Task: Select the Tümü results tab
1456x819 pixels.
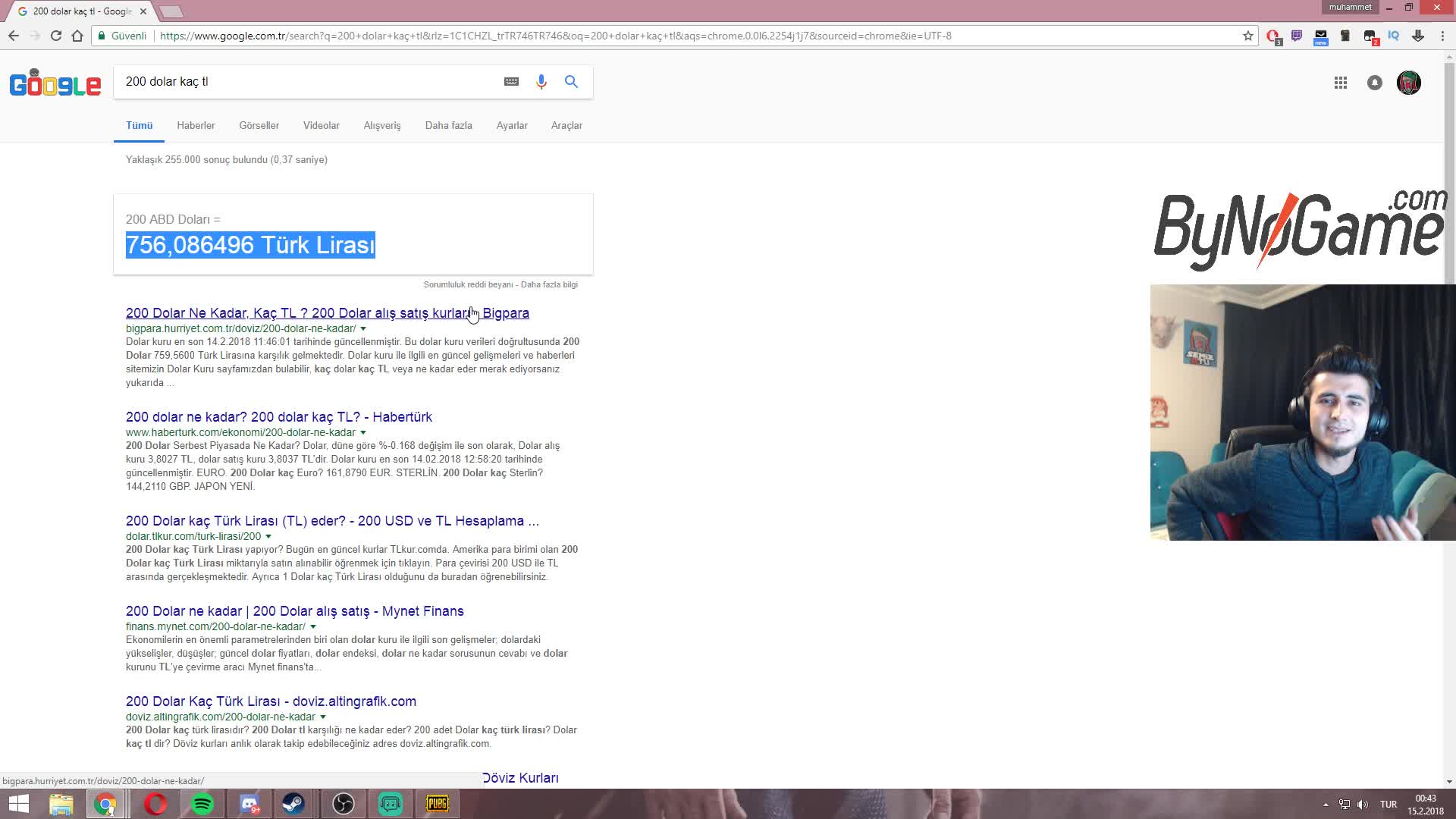Action: 139,126
